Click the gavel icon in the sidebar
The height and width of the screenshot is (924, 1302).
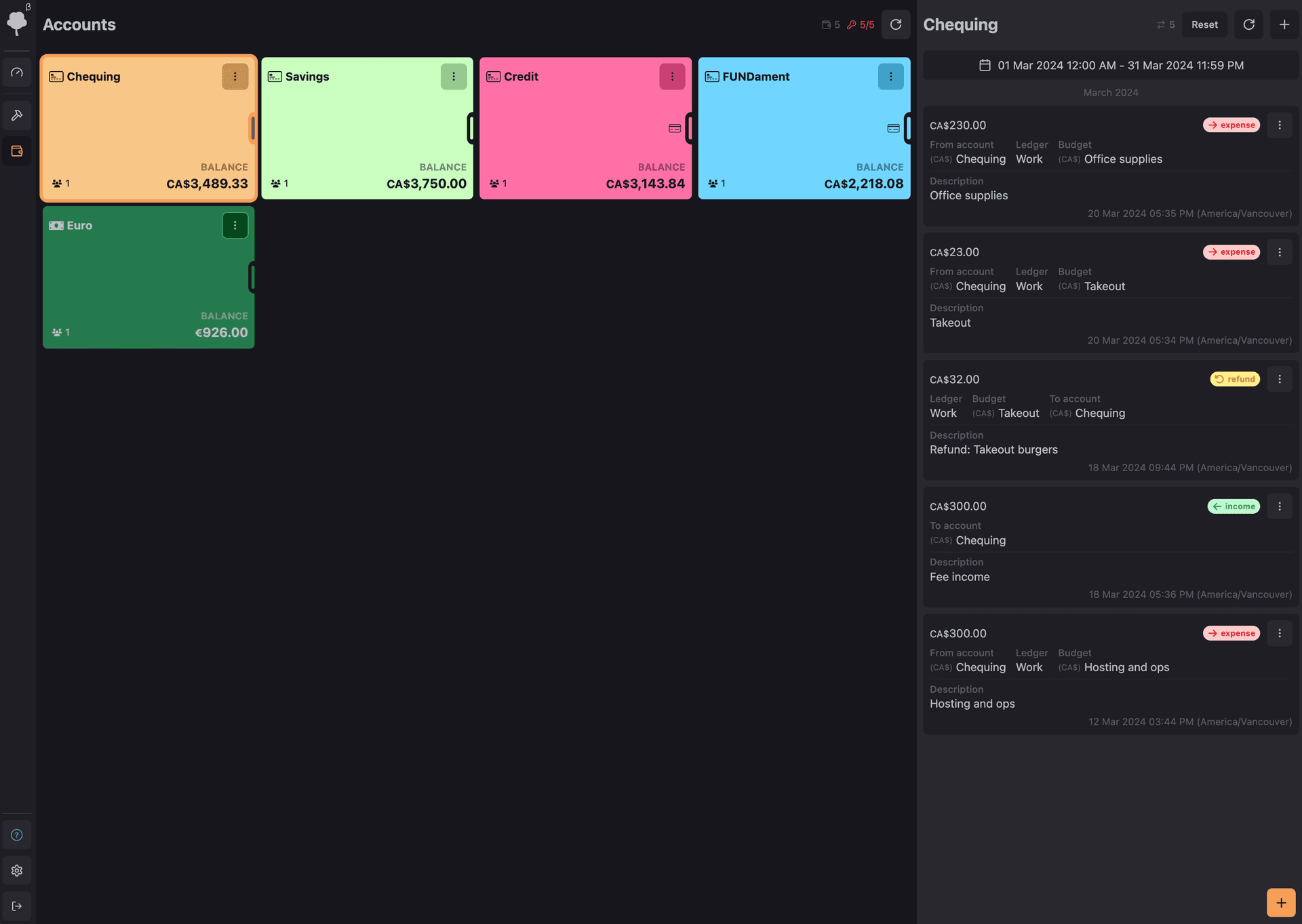point(17,115)
